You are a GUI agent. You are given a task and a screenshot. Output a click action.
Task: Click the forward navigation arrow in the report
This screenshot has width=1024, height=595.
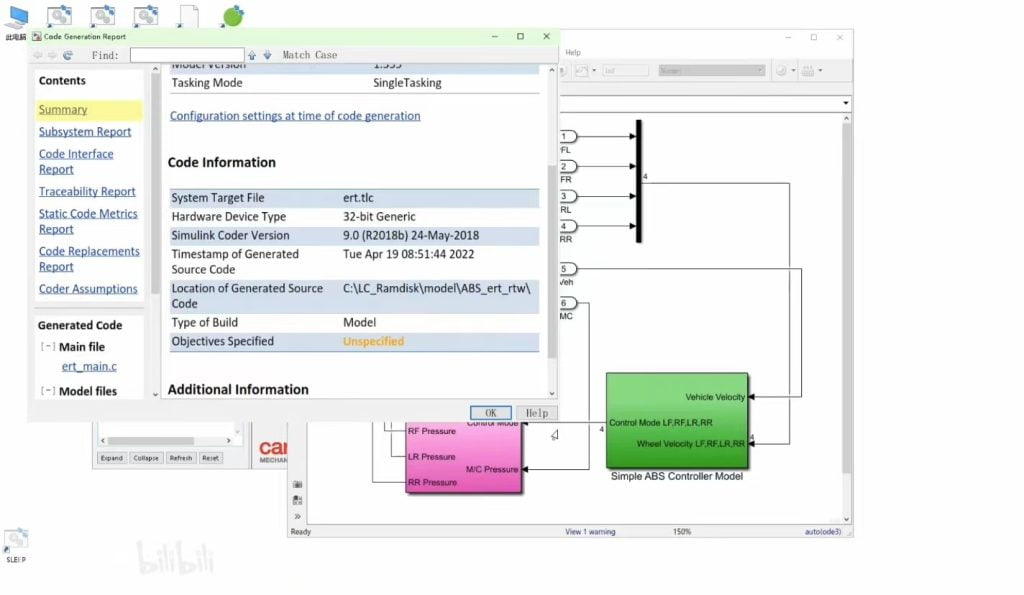click(52, 55)
